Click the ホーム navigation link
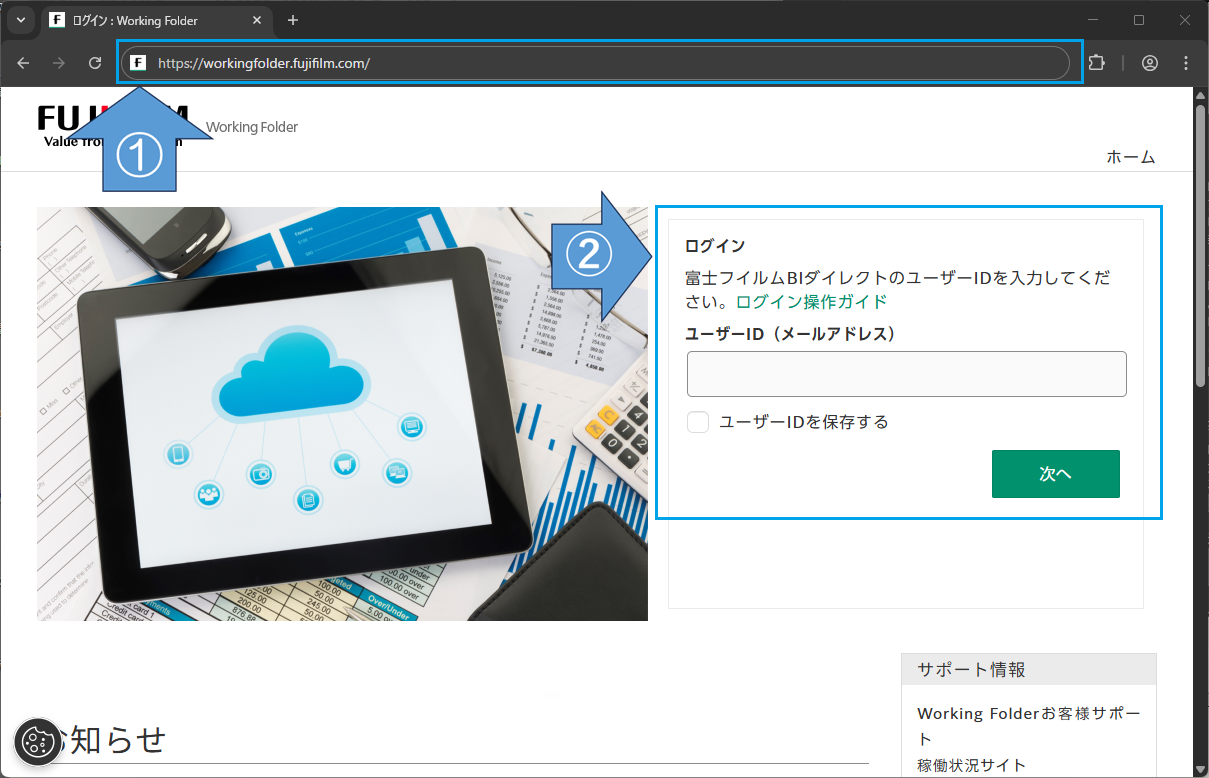The height and width of the screenshot is (778, 1209). point(1131,157)
